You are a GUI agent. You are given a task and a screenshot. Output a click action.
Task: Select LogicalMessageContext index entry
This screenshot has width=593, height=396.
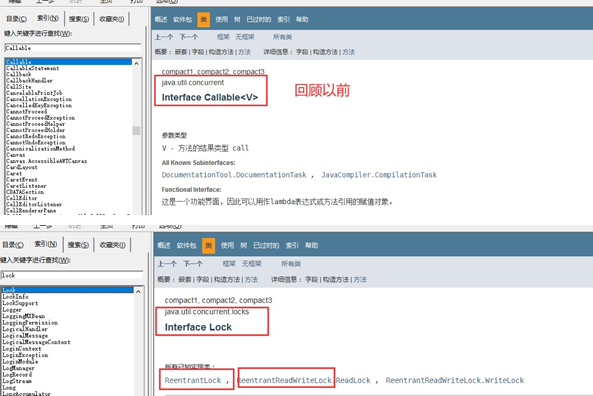(36, 342)
